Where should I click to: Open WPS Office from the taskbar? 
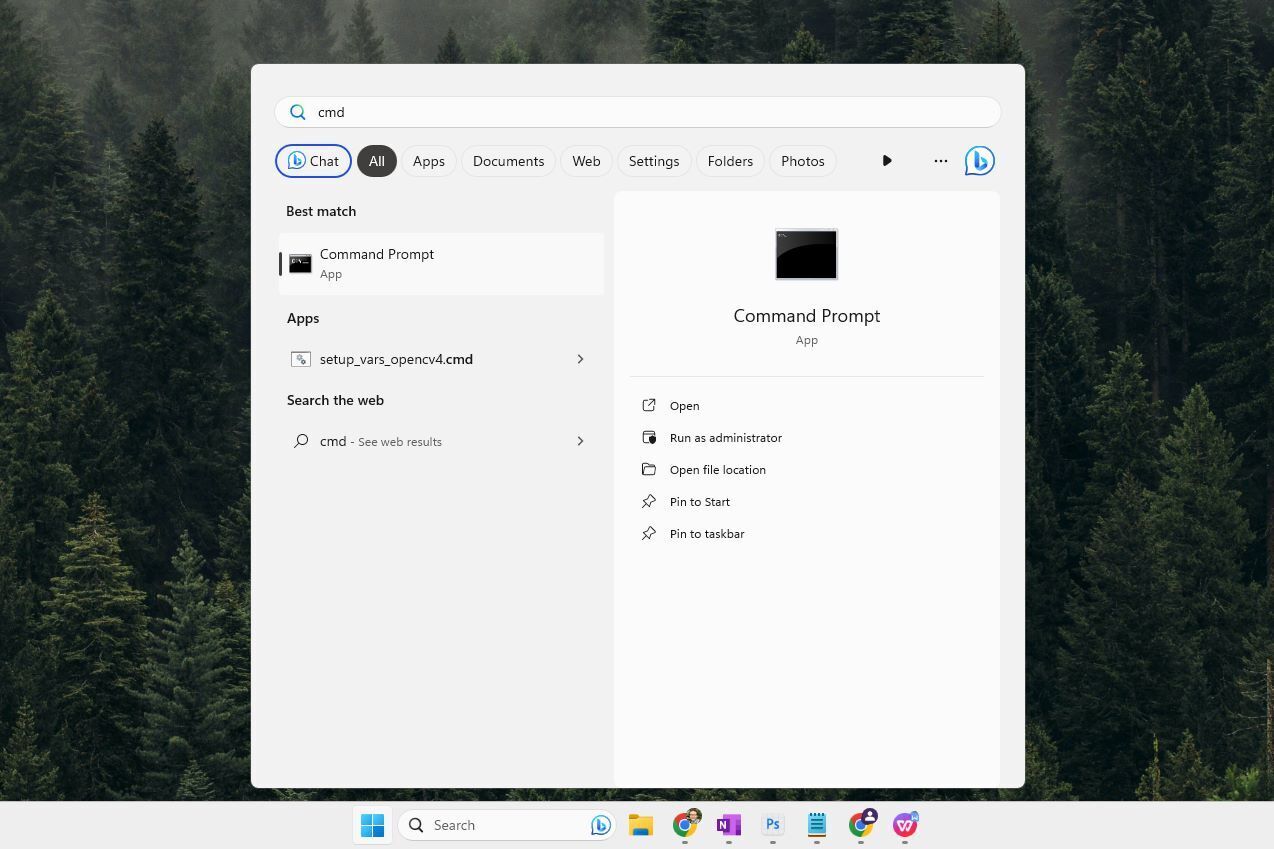pyautogui.click(x=905, y=825)
